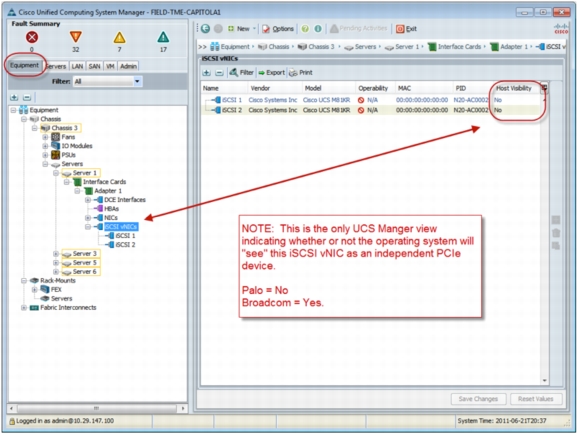The width and height of the screenshot is (578, 435).
Task: Select IO Modules in the tree
Action: coord(77,146)
